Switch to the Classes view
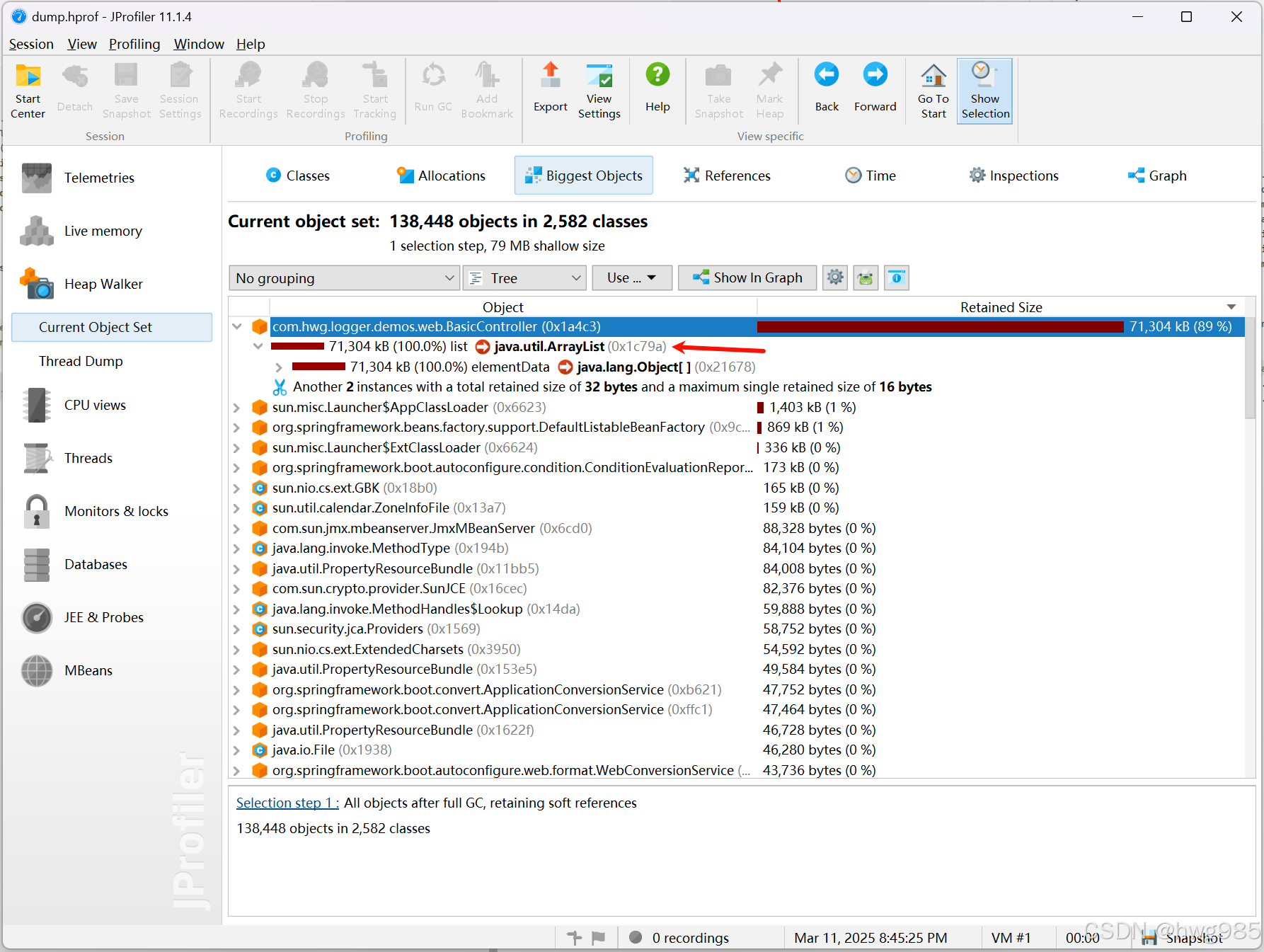This screenshot has height=952, width=1264. [x=298, y=176]
